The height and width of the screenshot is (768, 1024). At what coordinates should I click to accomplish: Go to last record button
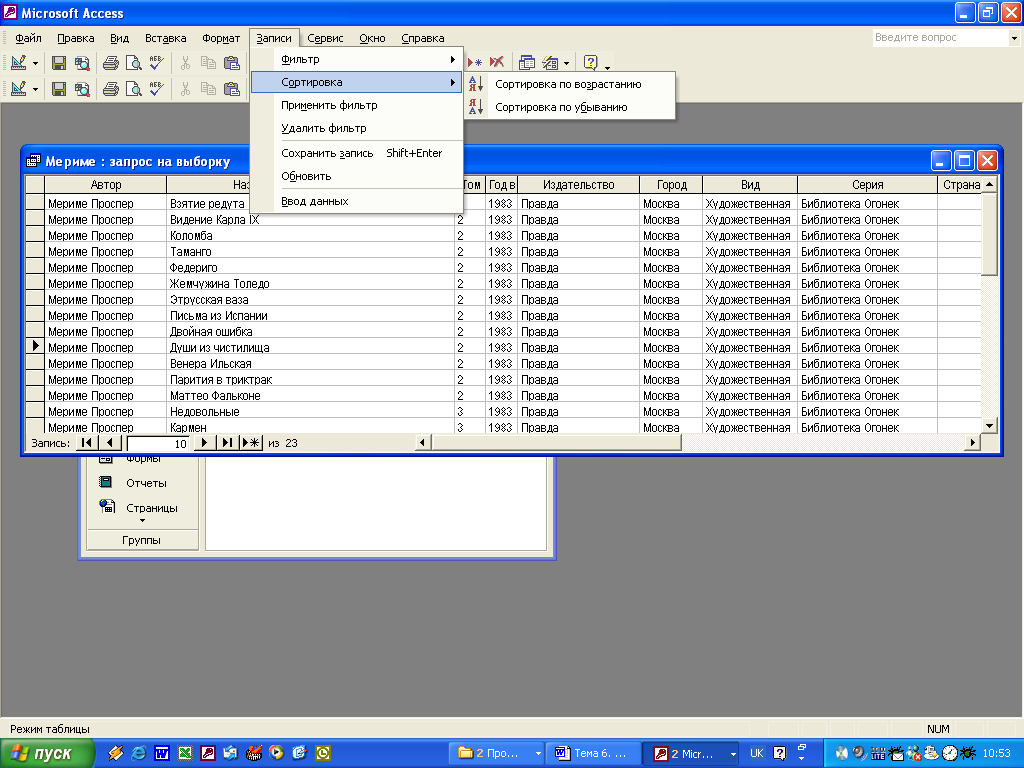[227, 443]
